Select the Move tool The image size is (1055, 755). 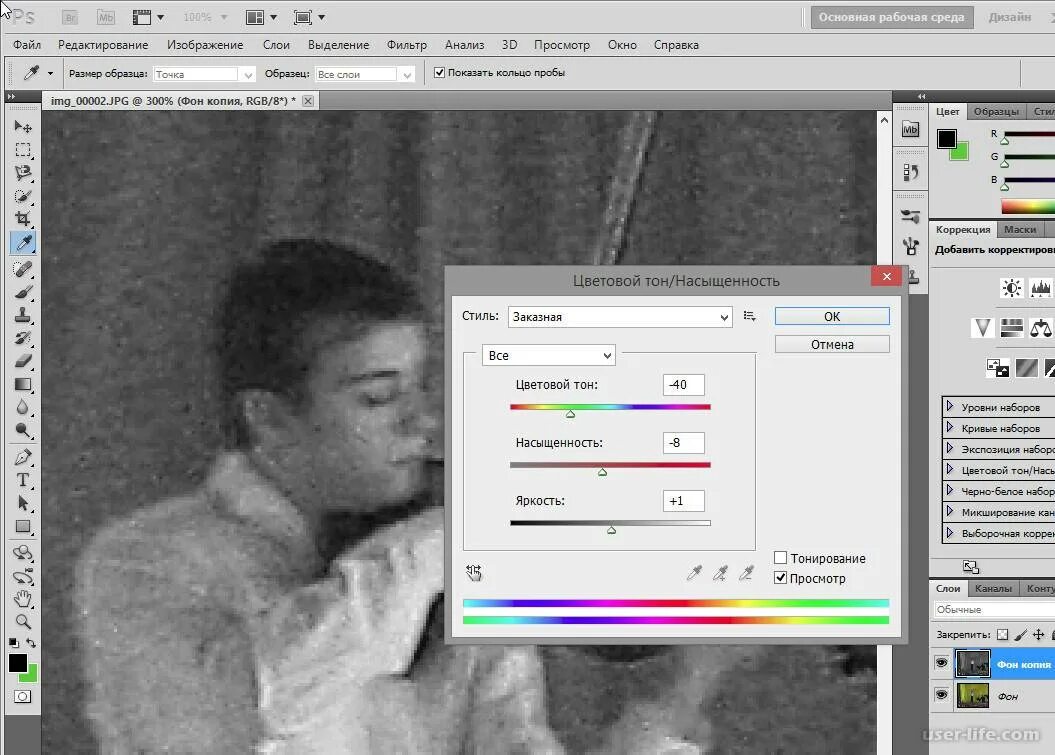(x=23, y=127)
